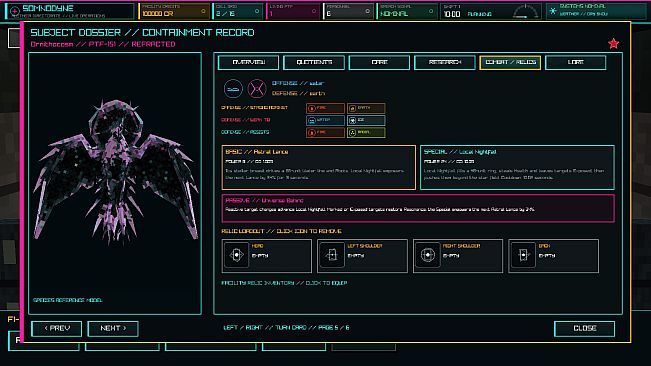Viewport: 651px width, 366px height.
Task: Click the breach signal Nominal readout
Action: coord(394,14)
